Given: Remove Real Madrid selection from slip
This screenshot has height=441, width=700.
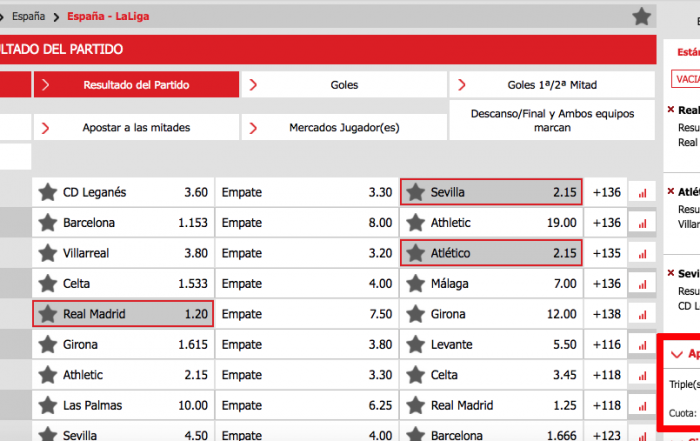Looking at the screenshot, I should tap(671, 109).
